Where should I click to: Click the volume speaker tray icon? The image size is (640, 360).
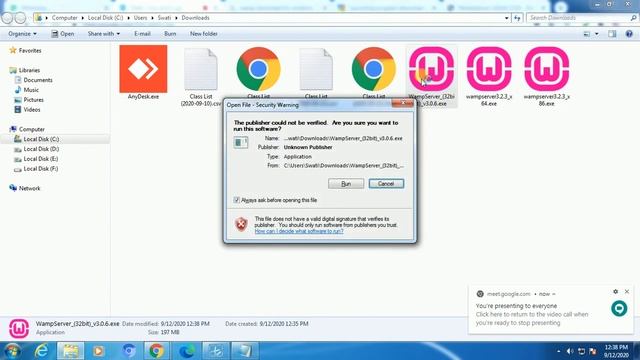coord(570,351)
